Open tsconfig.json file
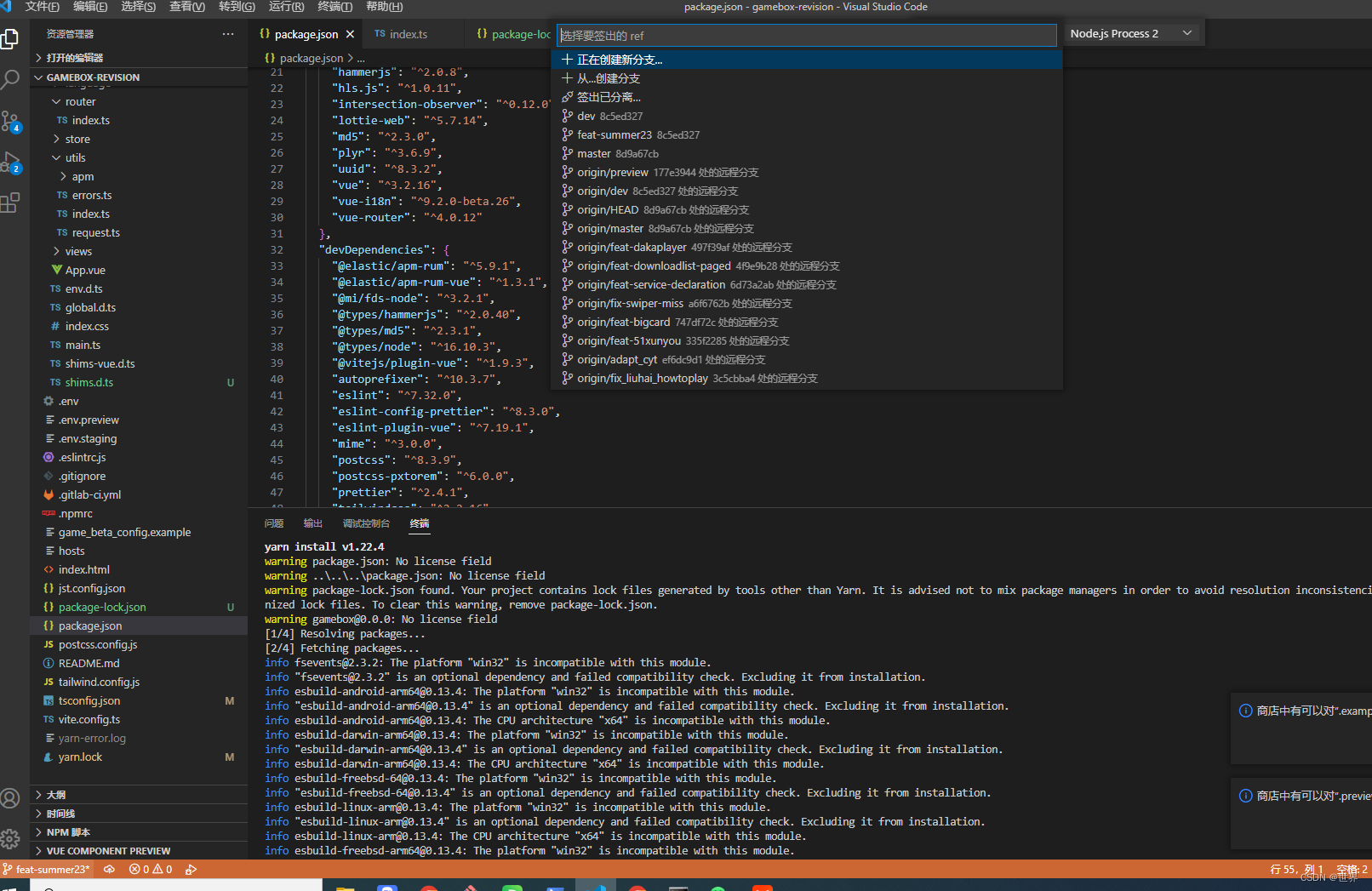 89,700
